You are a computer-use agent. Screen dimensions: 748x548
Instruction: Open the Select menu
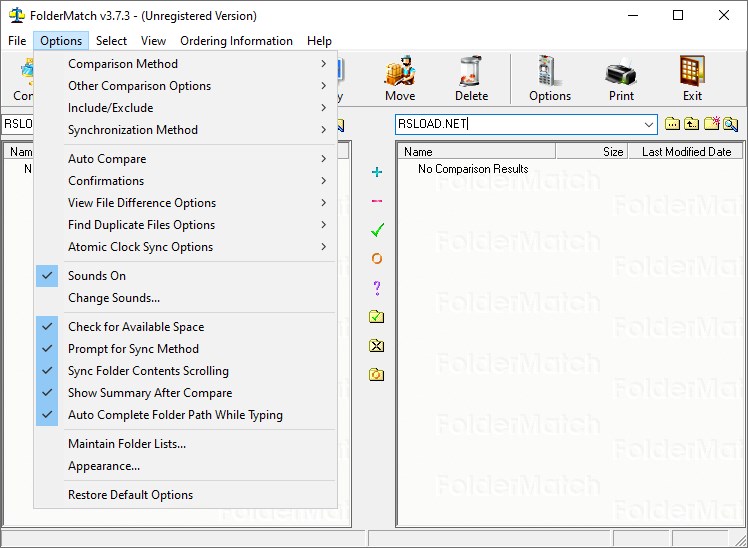point(111,41)
